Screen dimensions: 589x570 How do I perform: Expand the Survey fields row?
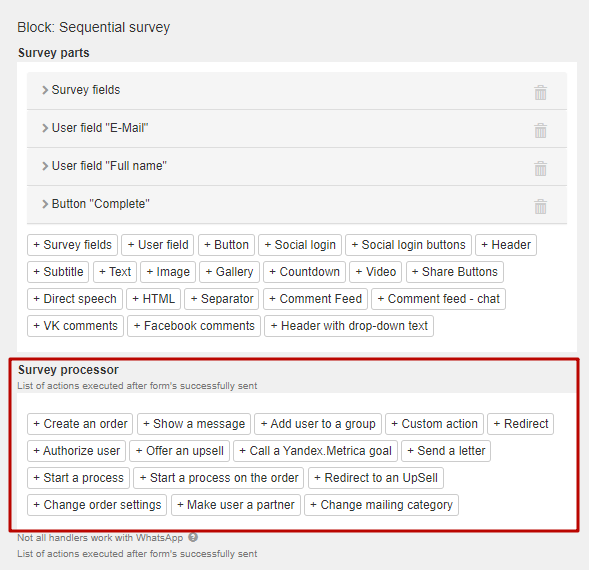[x=45, y=90]
